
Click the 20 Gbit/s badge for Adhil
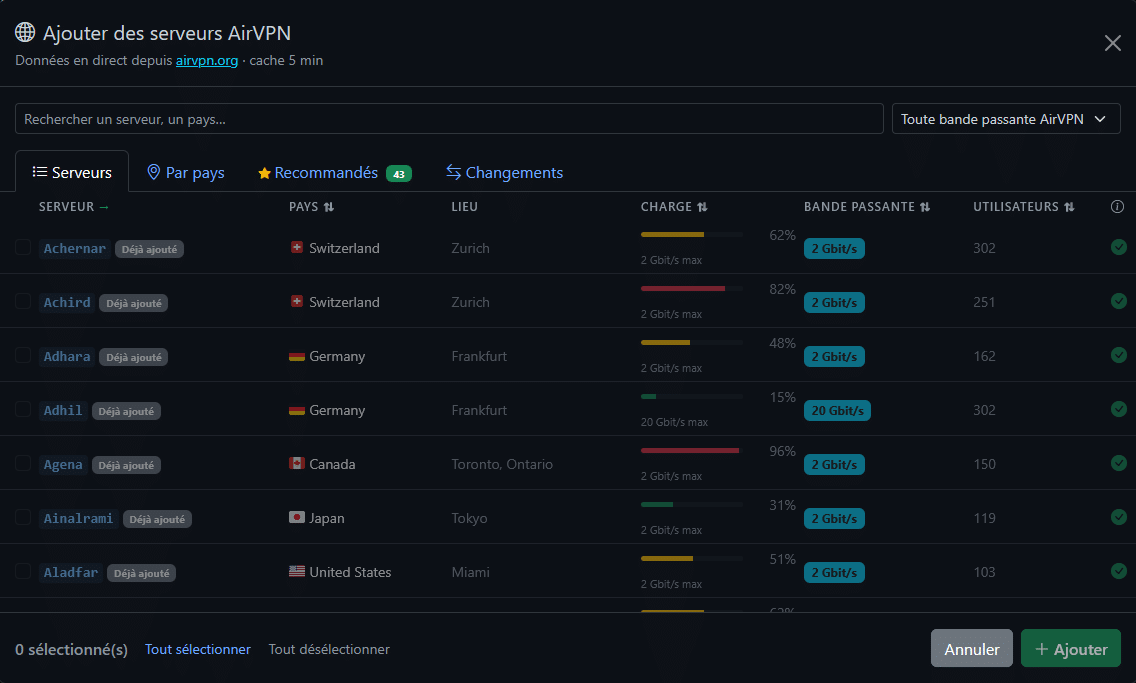coord(837,411)
